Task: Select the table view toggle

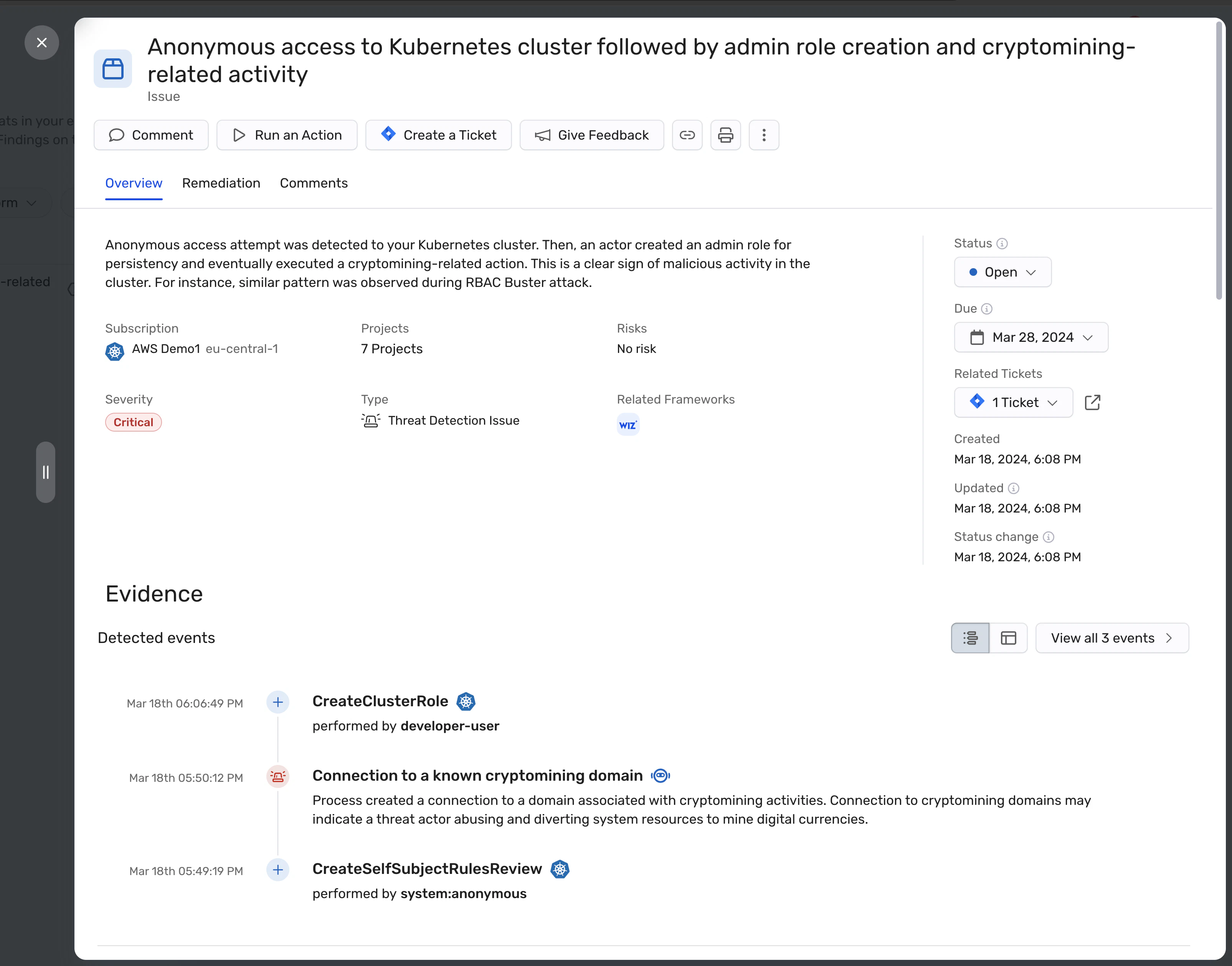Action: coord(1009,638)
